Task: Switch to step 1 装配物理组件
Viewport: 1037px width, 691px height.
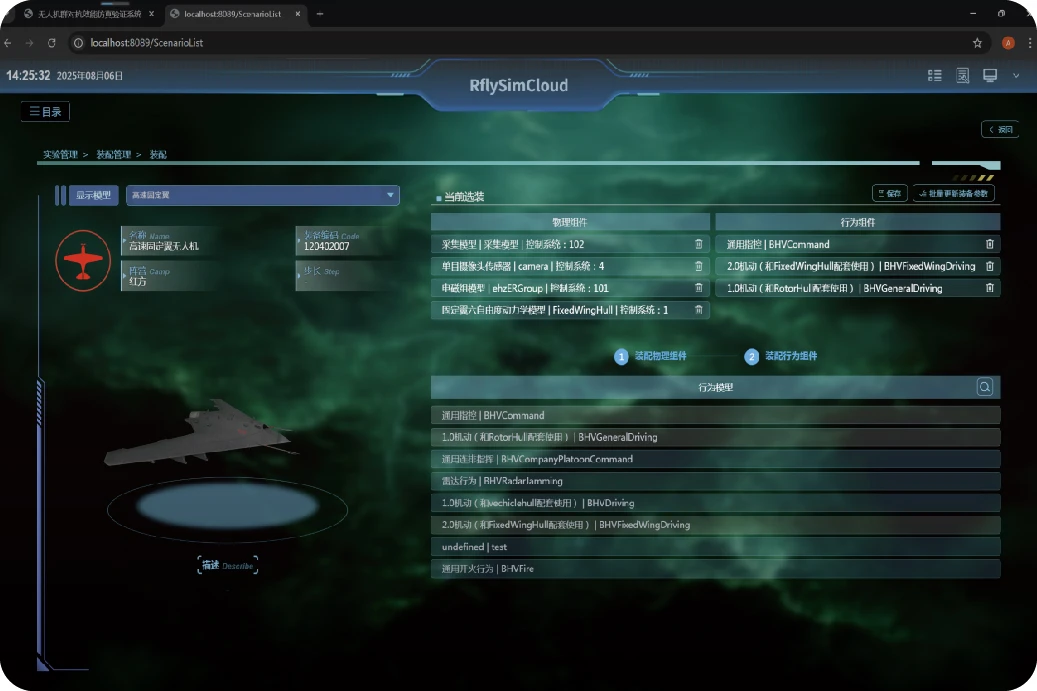Action: (x=650, y=356)
